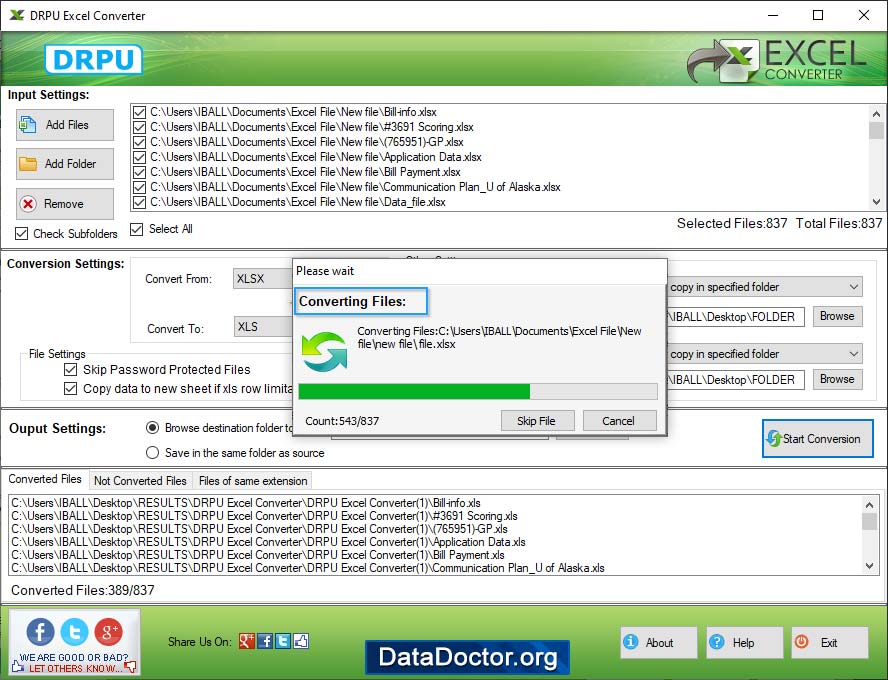
Task: Select converted file #3691 Scoring.xls row
Action: [x=264, y=516]
